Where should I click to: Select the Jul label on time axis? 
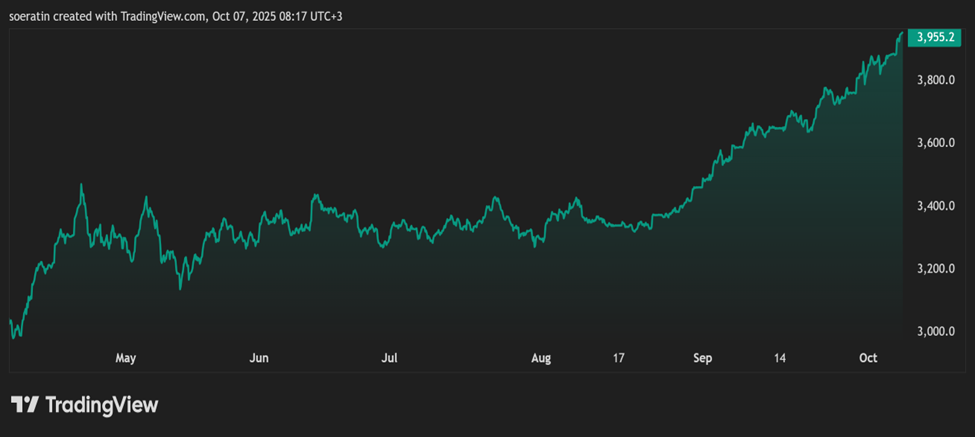[x=390, y=358]
